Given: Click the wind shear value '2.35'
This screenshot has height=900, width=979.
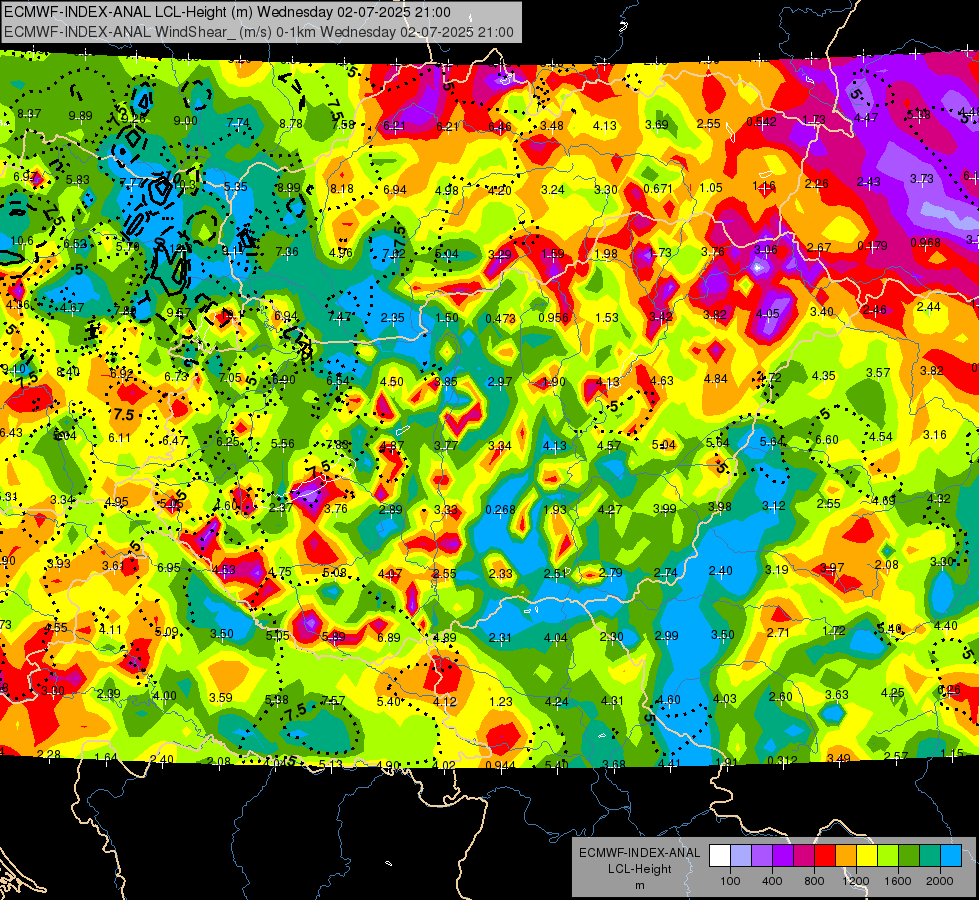Looking at the screenshot, I should (393, 318).
